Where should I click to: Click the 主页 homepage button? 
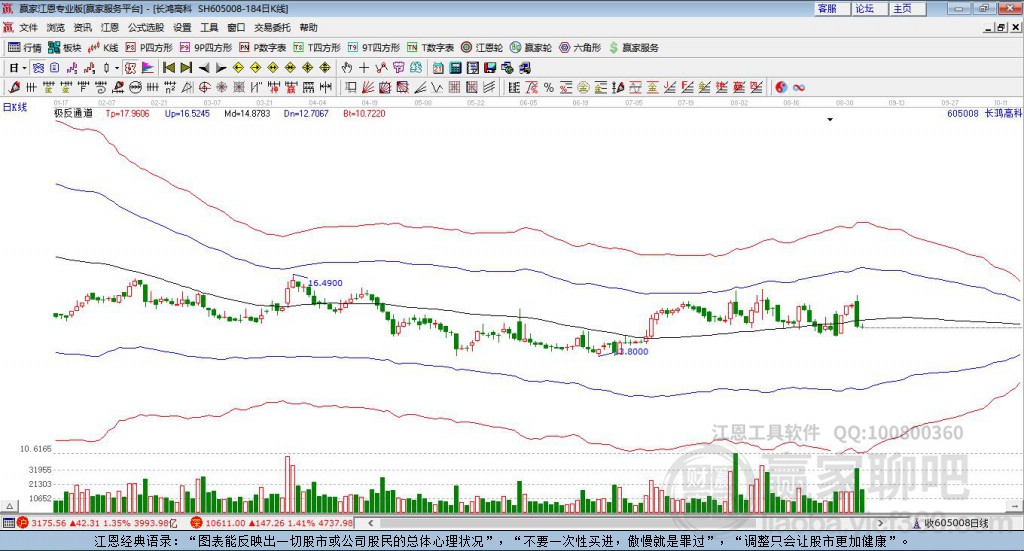(907, 8)
